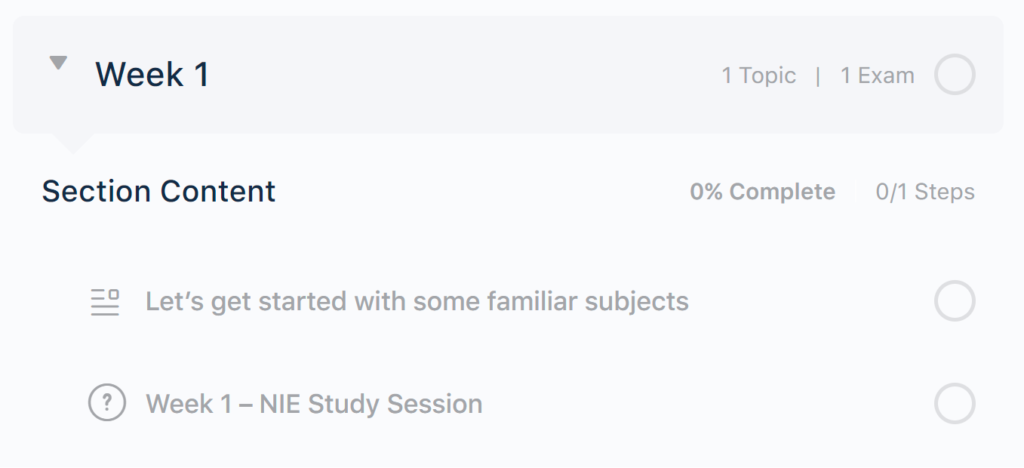Screen dimensions: 1024x468
Task: Open 'Let's get started with some familiar subjects'
Action: tap(417, 301)
